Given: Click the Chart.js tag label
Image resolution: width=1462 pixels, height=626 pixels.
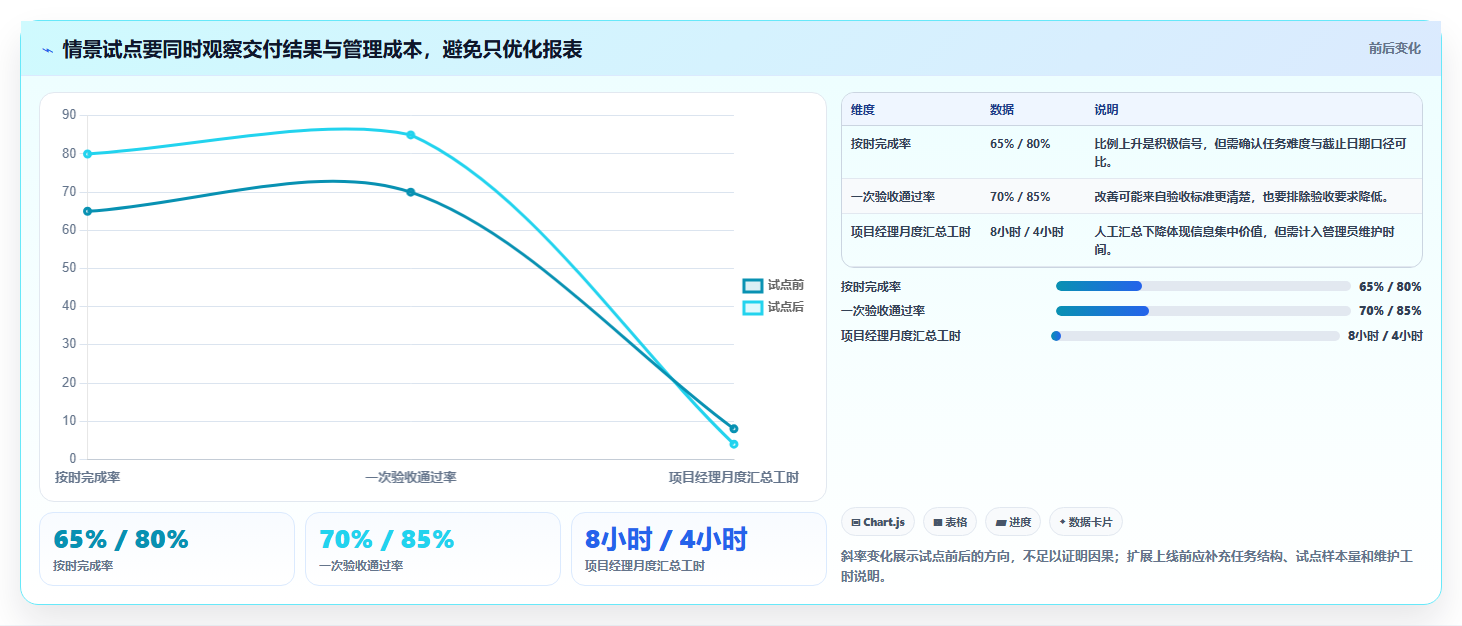Looking at the screenshot, I should point(884,522).
